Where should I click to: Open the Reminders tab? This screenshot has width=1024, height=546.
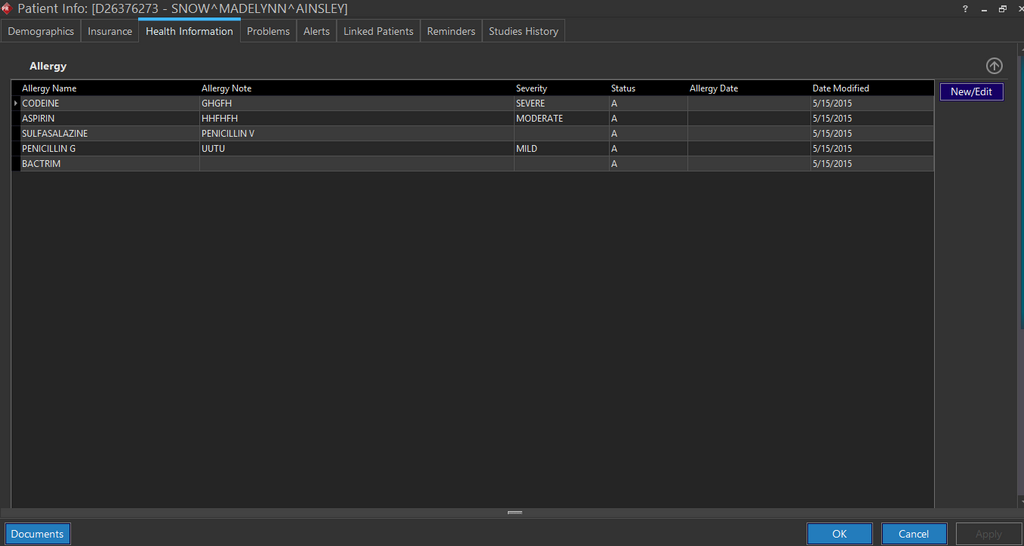tap(451, 31)
